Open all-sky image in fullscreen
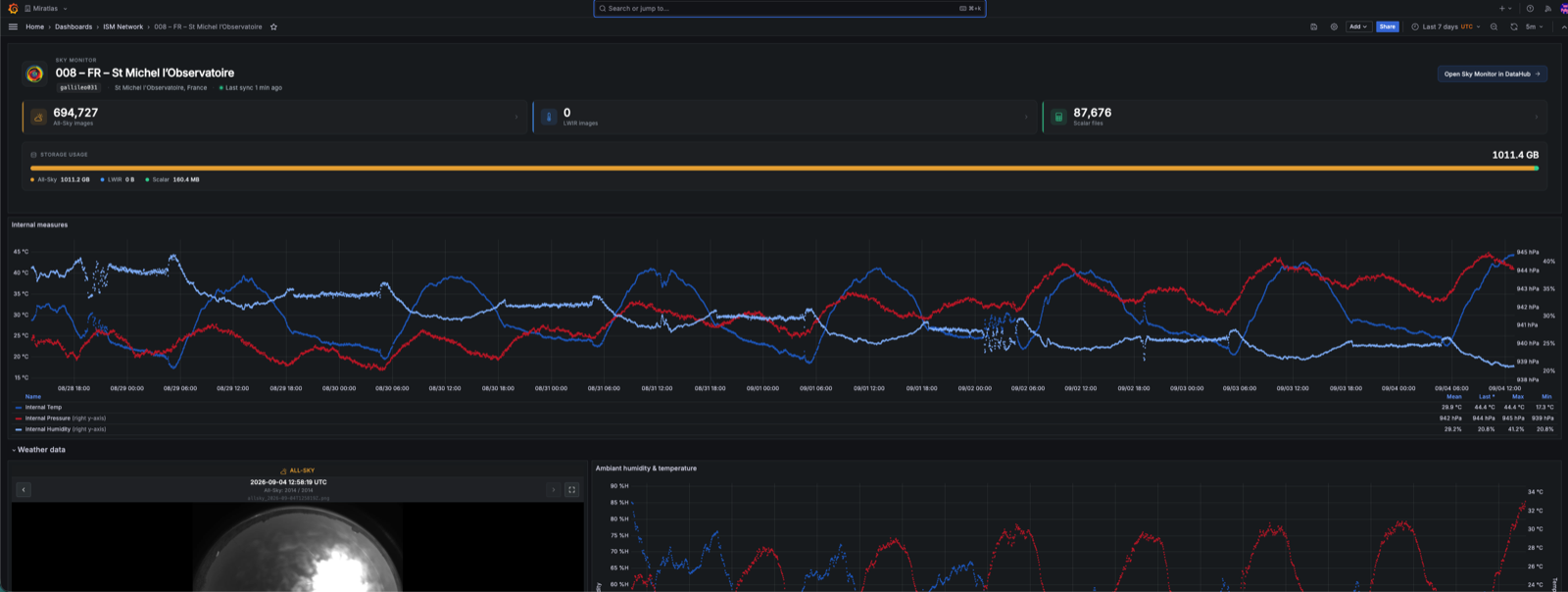The image size is (1568, 592). tap(571, 489)
